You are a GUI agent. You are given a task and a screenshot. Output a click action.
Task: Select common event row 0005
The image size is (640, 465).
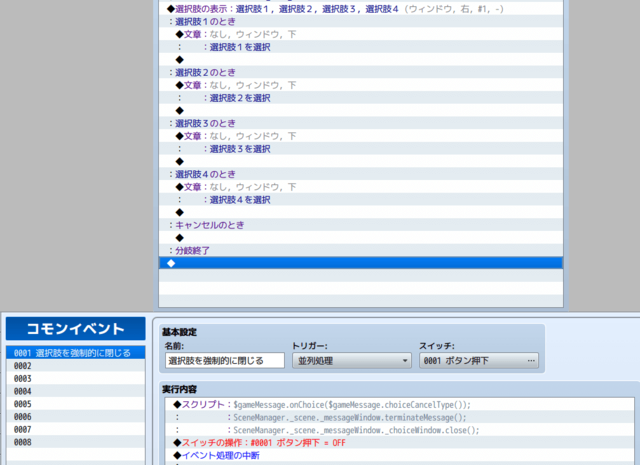pos(76,404)
